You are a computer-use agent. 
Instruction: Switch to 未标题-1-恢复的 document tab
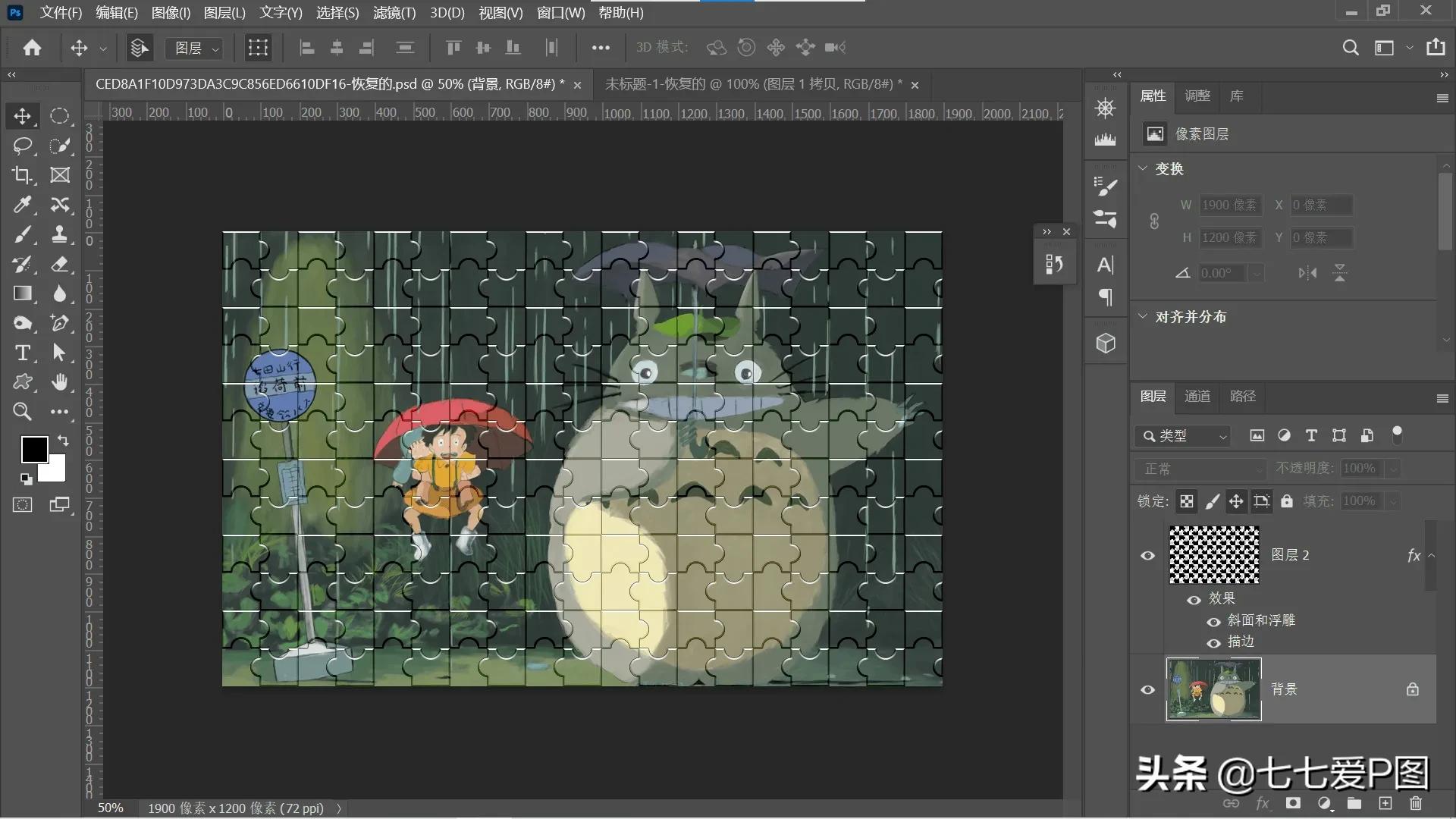click(754, 84)
